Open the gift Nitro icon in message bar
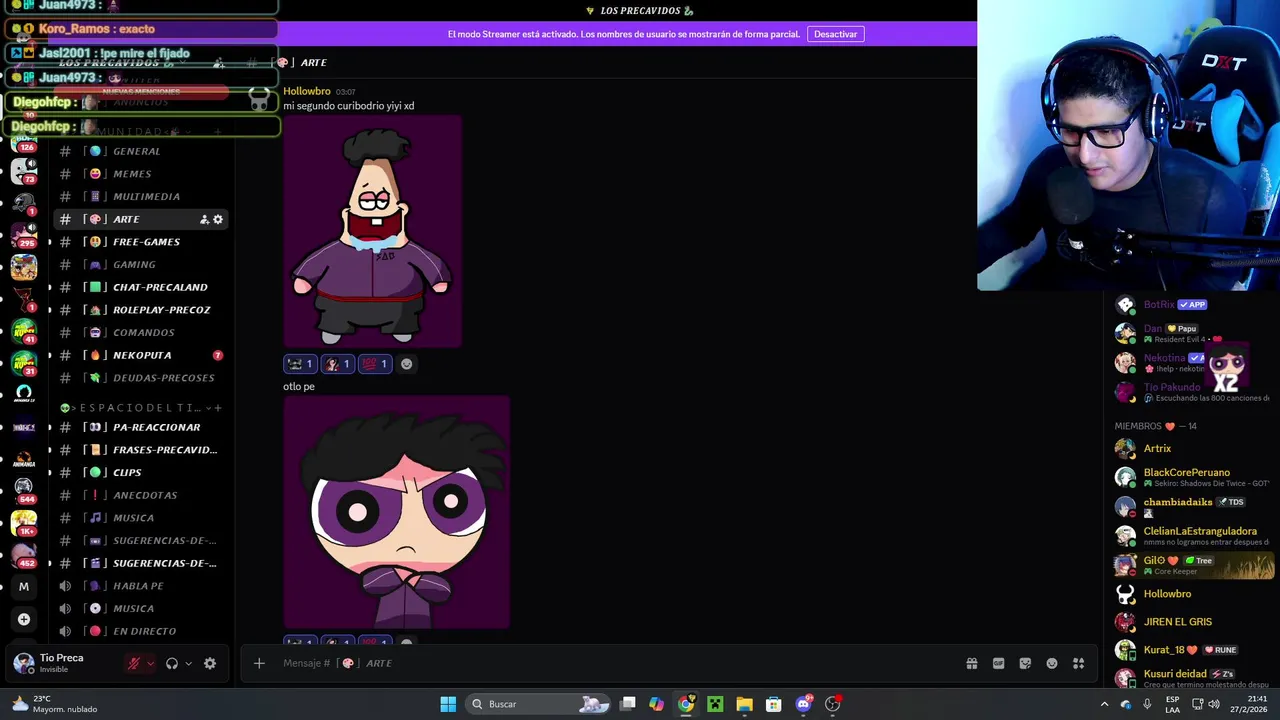Viewport: 1280px width, 720px height. click(971, 663)
